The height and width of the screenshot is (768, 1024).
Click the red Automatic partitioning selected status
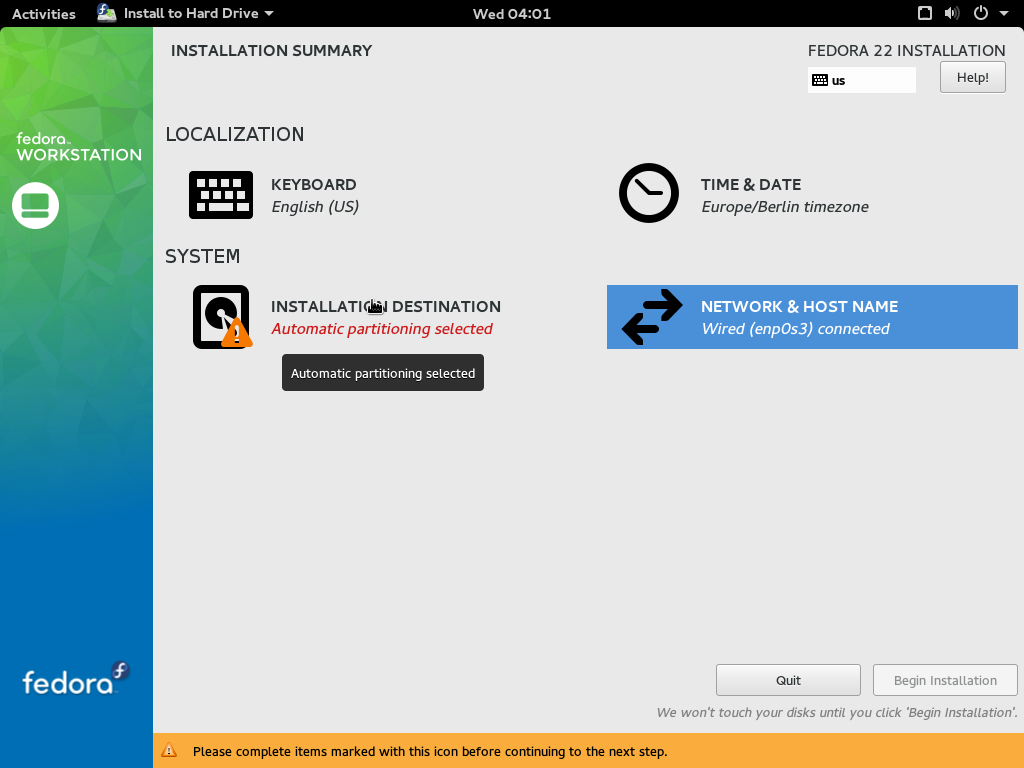tap(382, 329)
